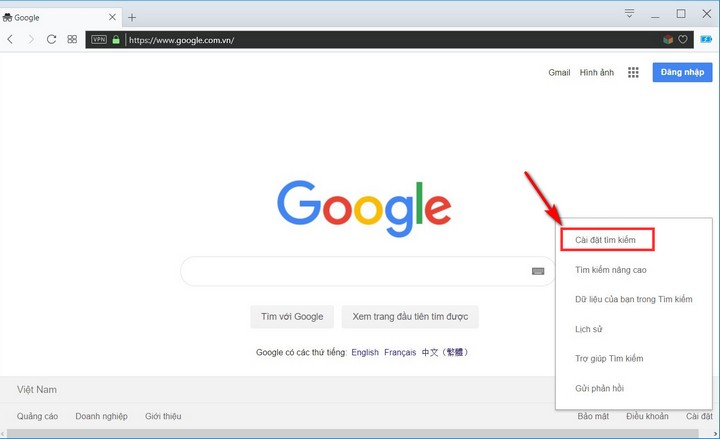This screenshot has height=439, width=720.
Task: Click the Tìm với Google button
Action: click(x=292, y=317)
